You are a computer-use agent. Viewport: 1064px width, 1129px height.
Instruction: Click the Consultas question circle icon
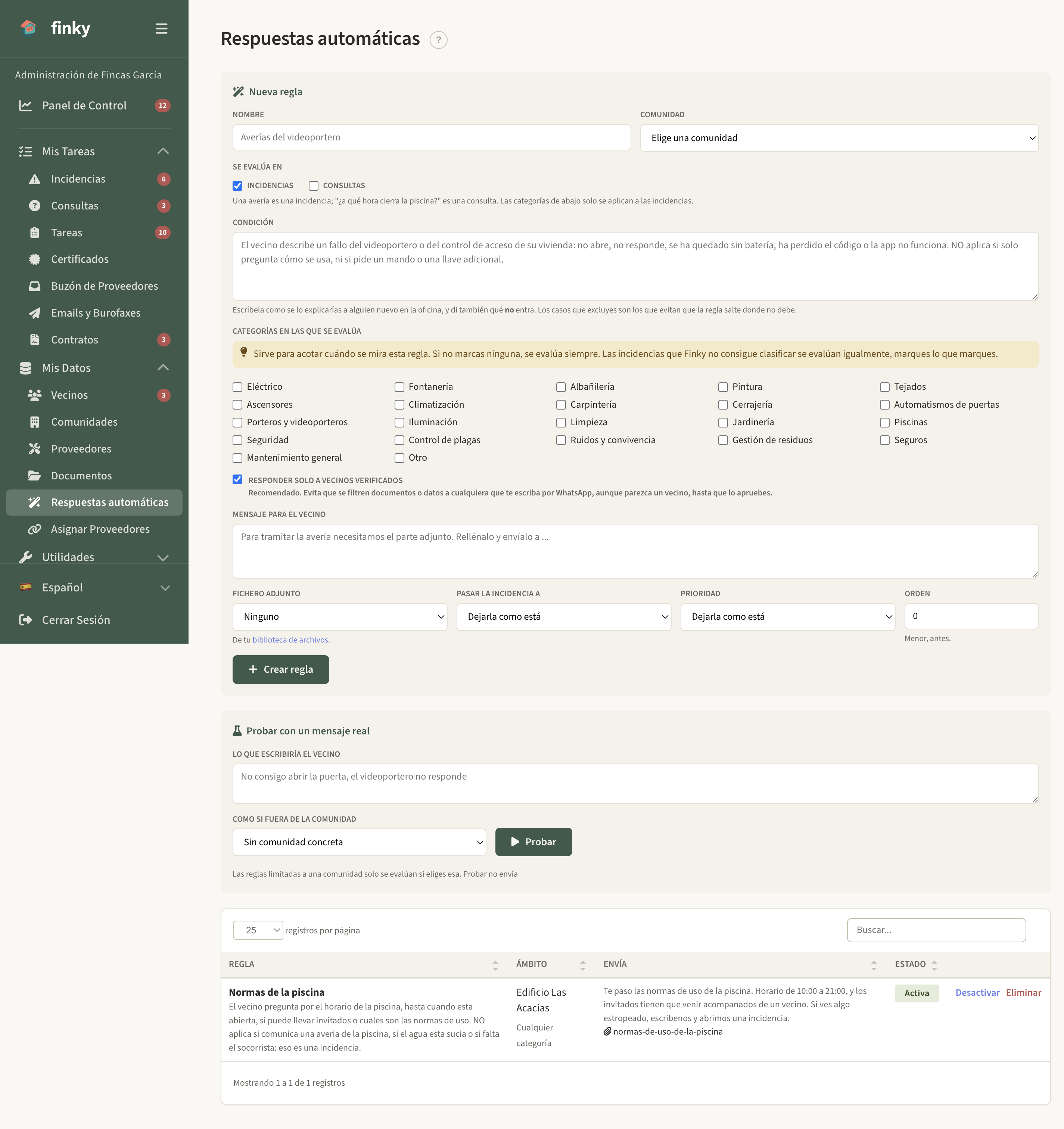(35, 206)
